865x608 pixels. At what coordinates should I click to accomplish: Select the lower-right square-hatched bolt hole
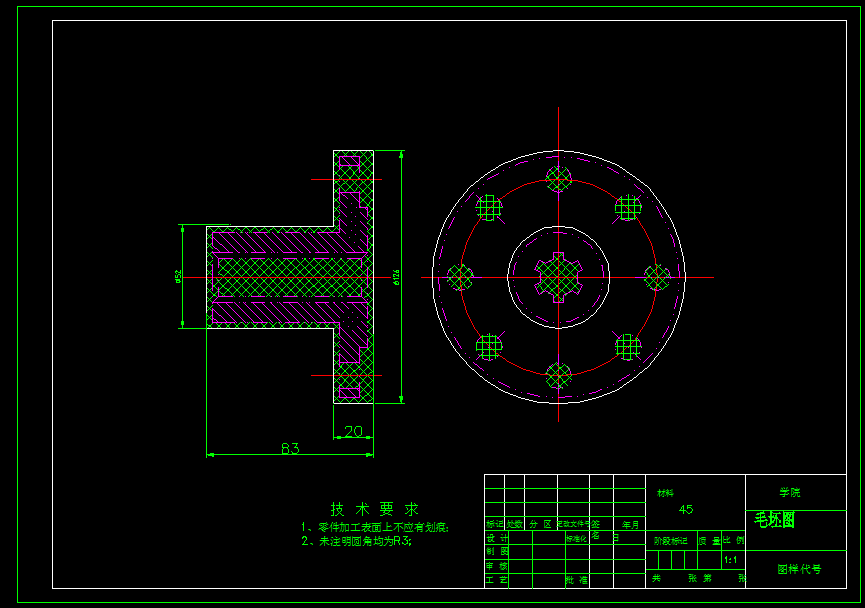coord(628,347)
